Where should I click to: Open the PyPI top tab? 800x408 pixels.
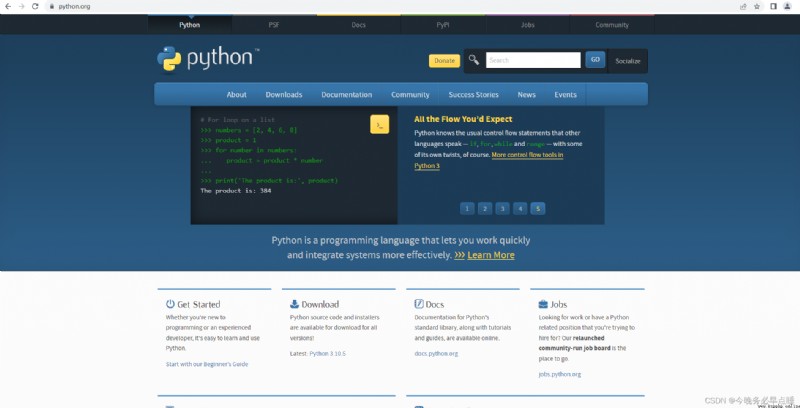coord(443,25)
